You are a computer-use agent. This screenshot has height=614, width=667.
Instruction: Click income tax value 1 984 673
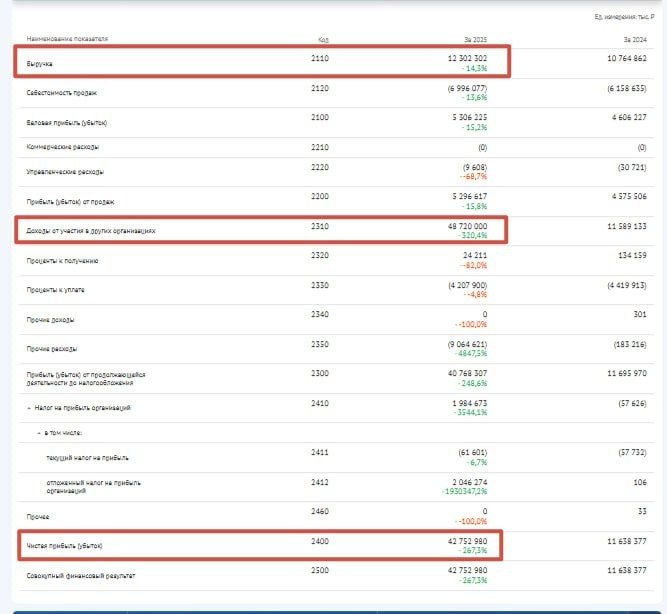[x=470, y=403]
